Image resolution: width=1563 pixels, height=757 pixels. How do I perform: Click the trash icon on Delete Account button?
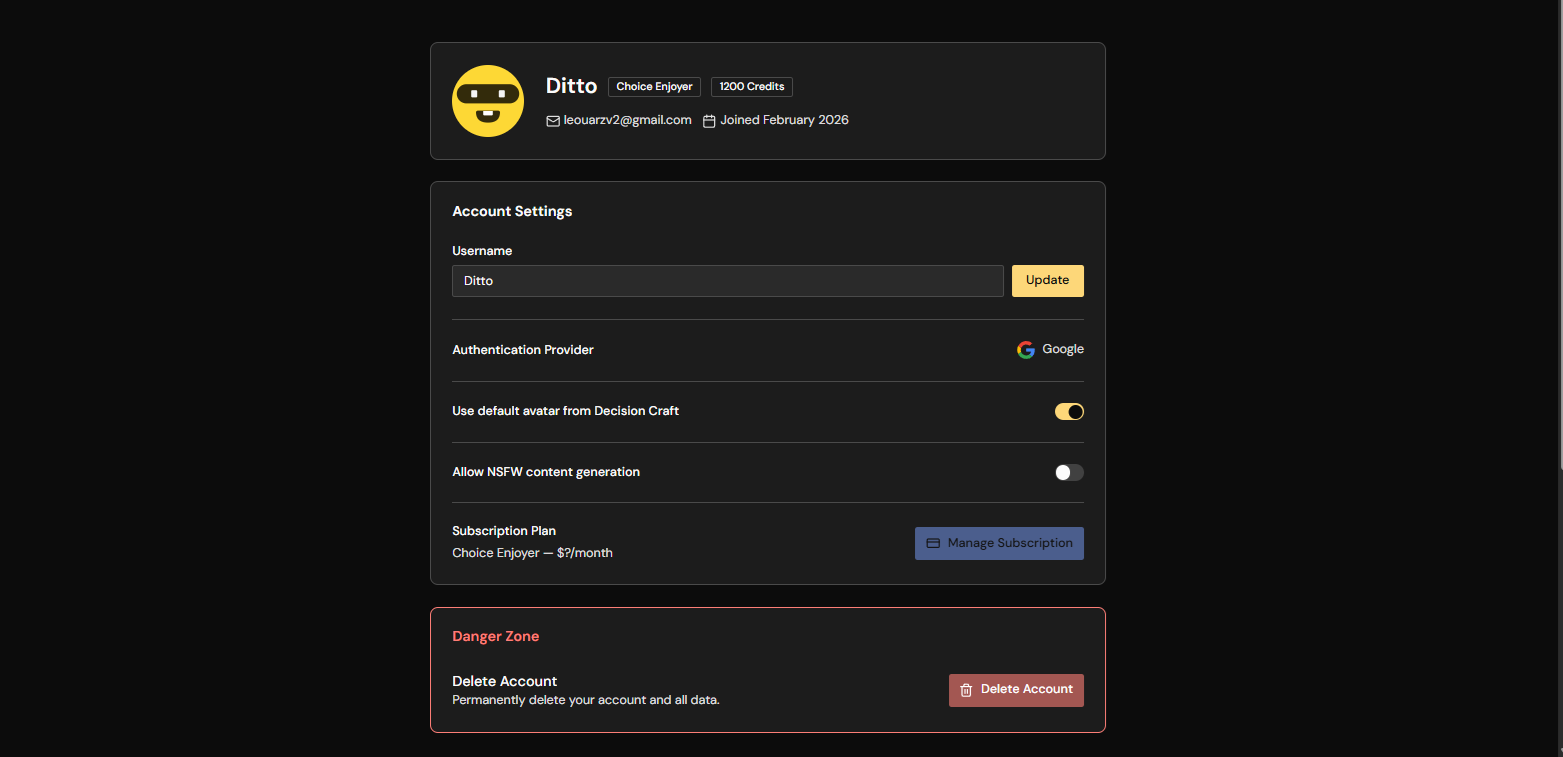click(x=966, y=690)
